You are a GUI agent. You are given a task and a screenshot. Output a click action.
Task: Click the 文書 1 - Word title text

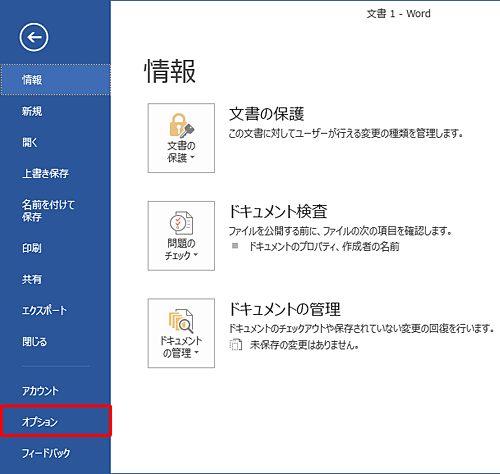click(398, 14)
